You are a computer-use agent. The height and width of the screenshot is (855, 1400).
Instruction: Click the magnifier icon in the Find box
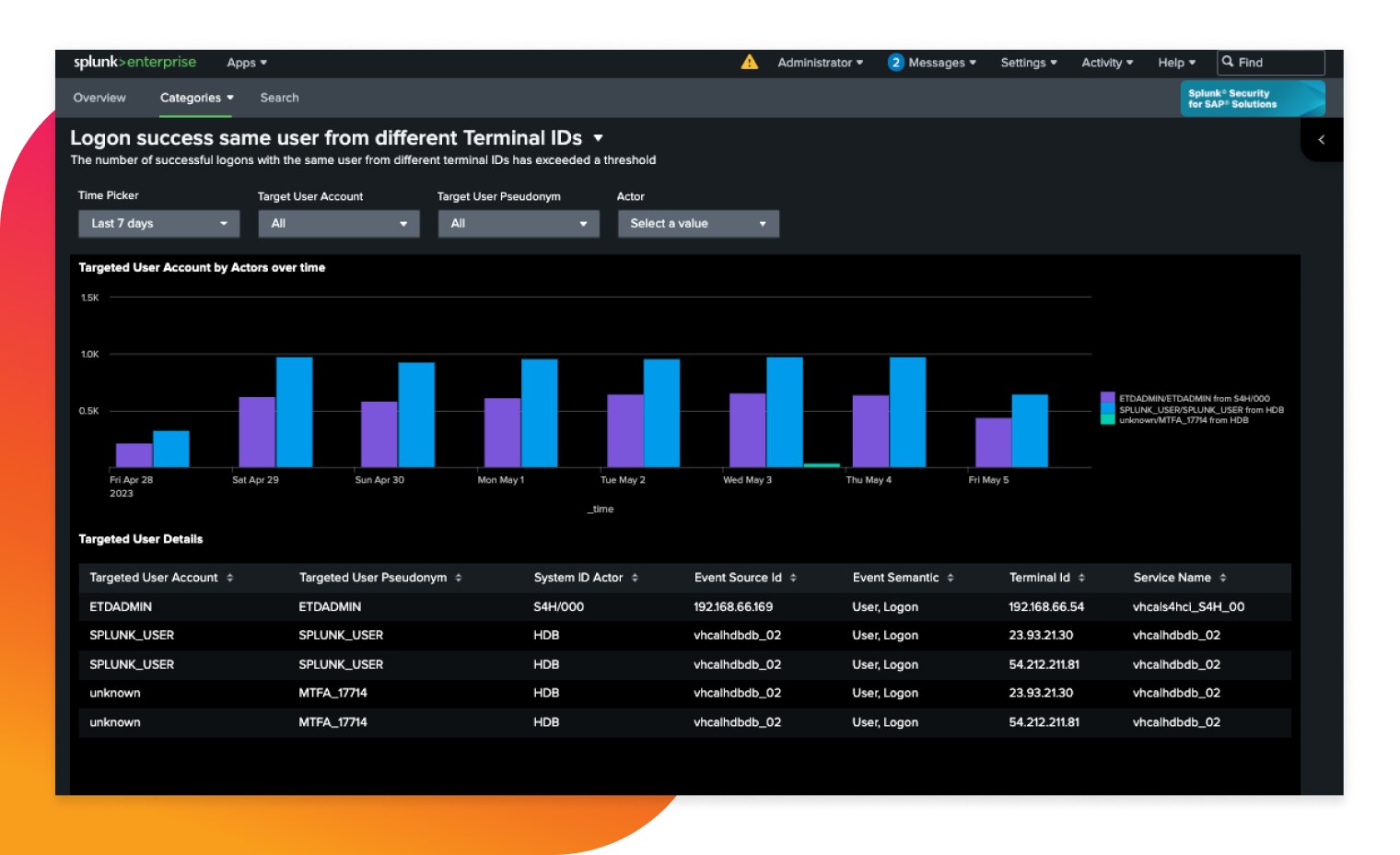point(1229,62)
